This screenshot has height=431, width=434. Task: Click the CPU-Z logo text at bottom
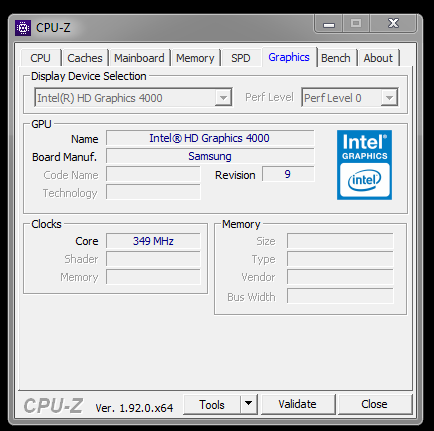[53, 406]
